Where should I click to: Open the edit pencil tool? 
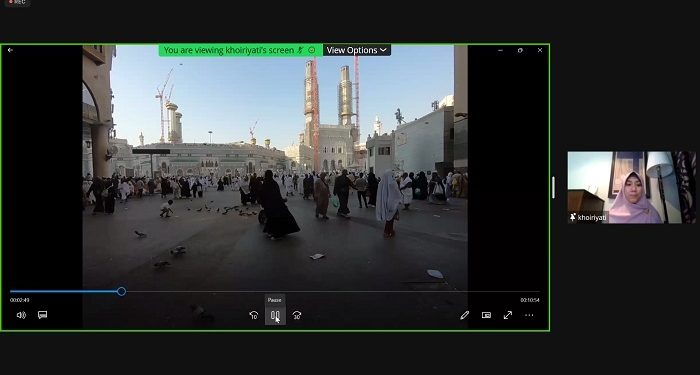point(465,315)
